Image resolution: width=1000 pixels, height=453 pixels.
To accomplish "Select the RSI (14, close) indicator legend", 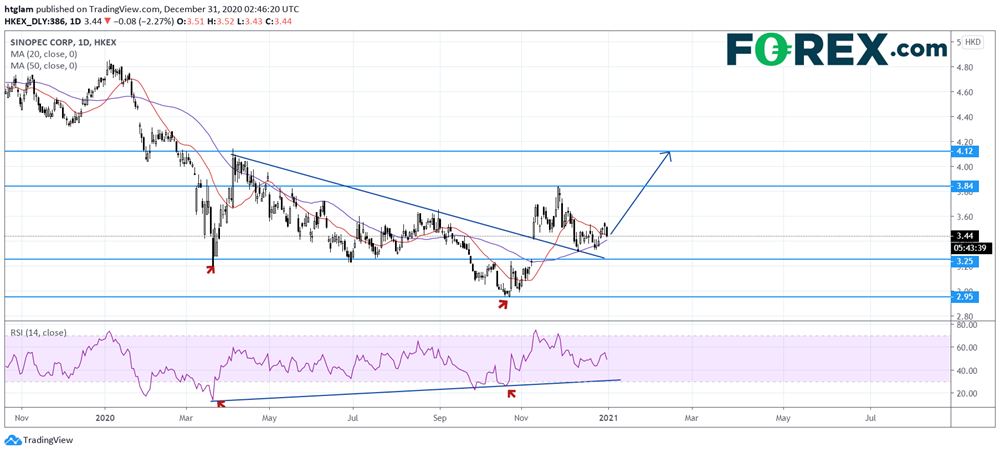I will pos(36,332).
